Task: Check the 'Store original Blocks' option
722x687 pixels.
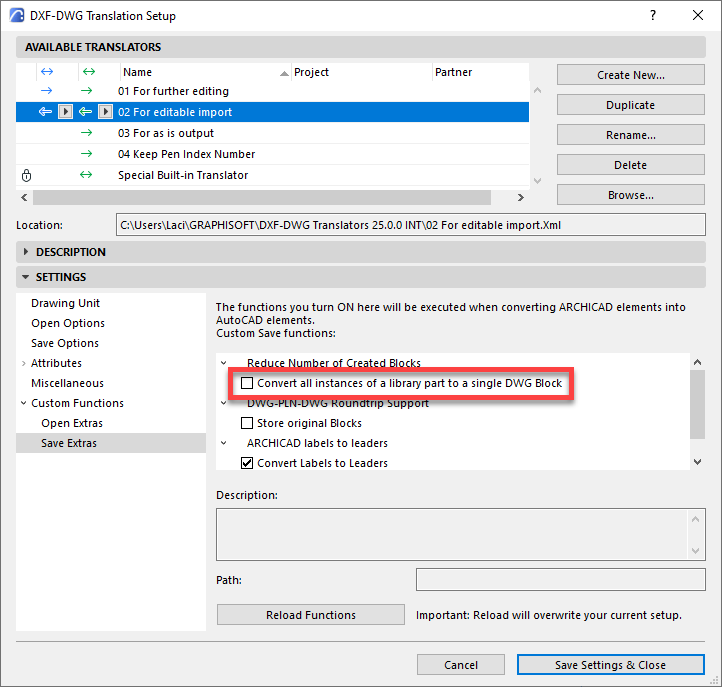Action: 247,423
